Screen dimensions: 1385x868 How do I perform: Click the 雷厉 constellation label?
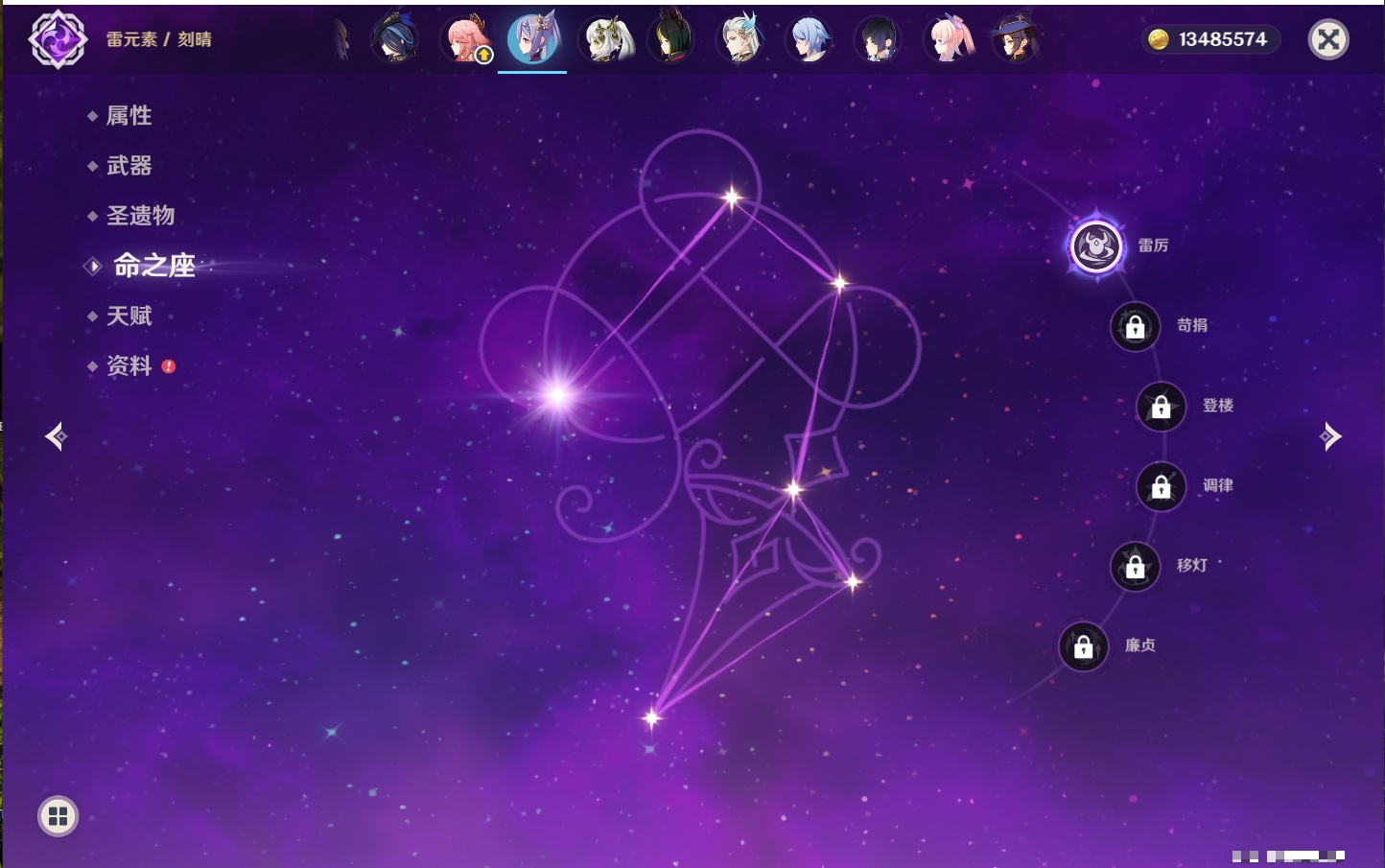tap(1153, 246)
